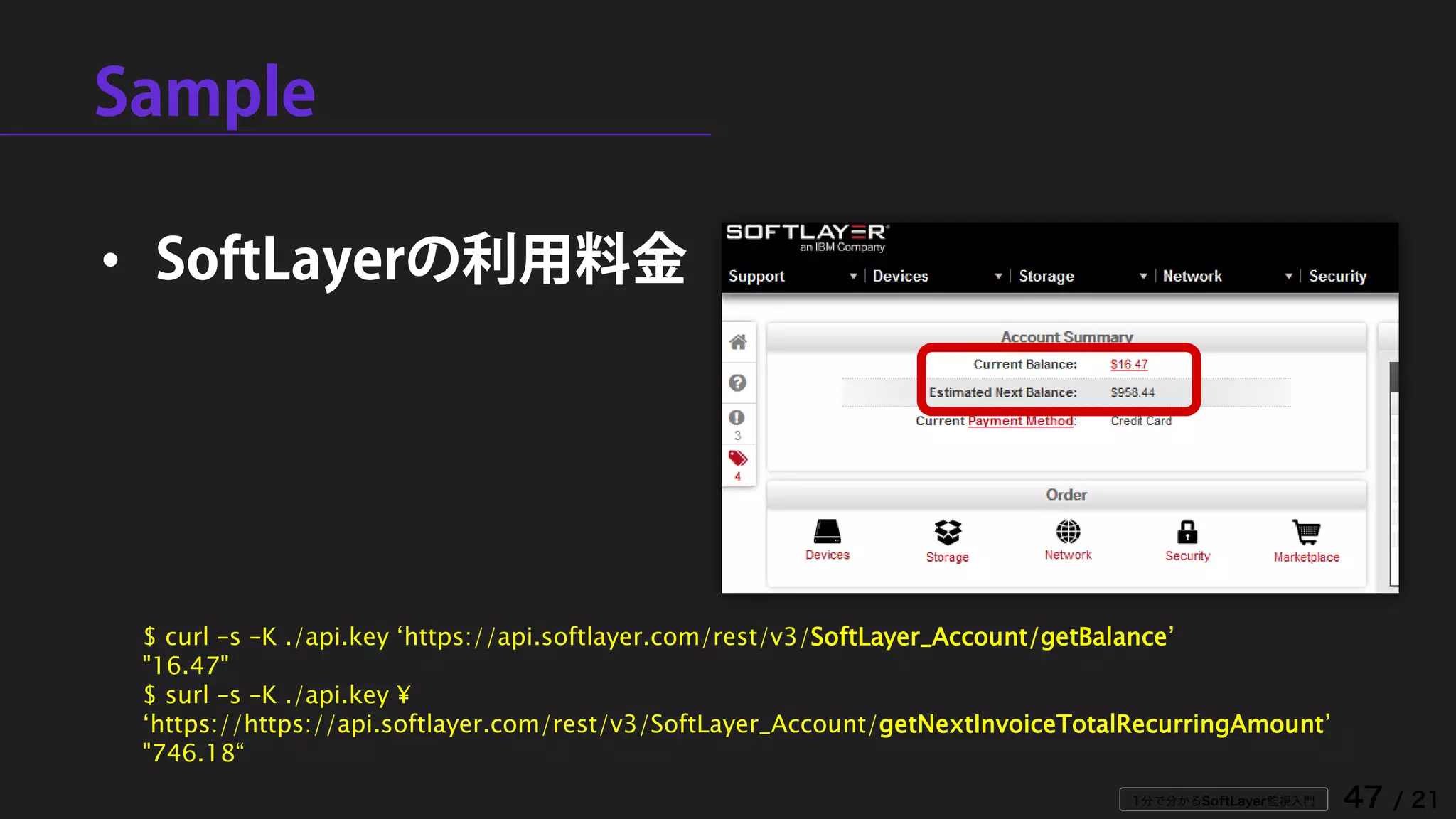Click the "746.18" command output text

click(193, 753)
